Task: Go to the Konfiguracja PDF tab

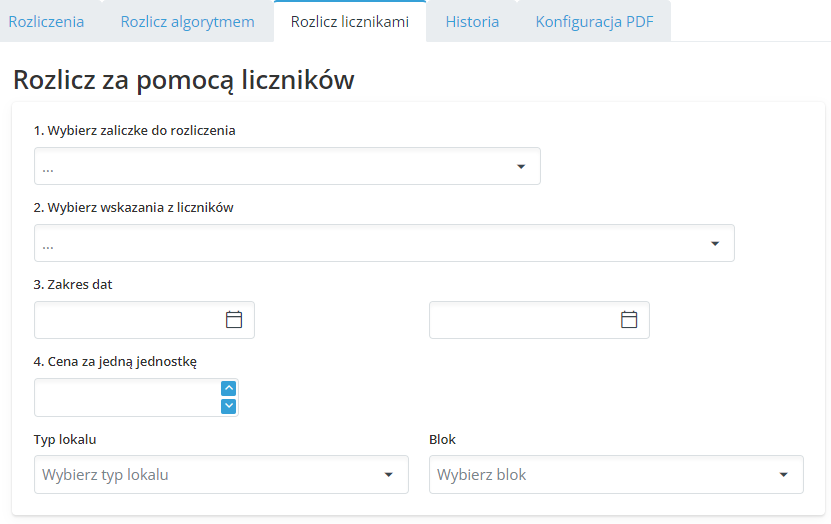Action: coord(594,22)
